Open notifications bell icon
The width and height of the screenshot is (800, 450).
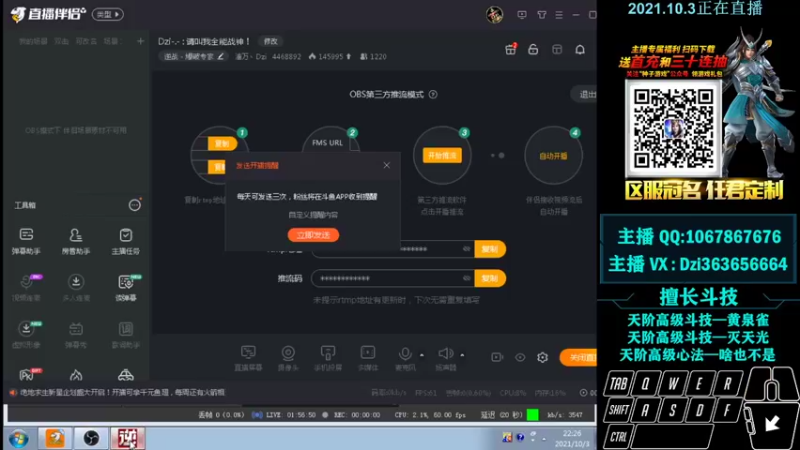pyautogui.click(x=580, y=49)
